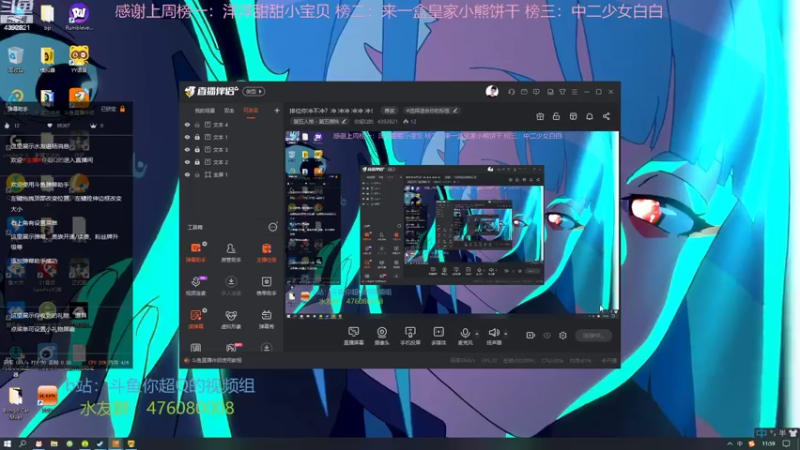The image size is (800, 450).
Task: Toggle visibility eye for 文本 4 layer
Action: [187, 124]
